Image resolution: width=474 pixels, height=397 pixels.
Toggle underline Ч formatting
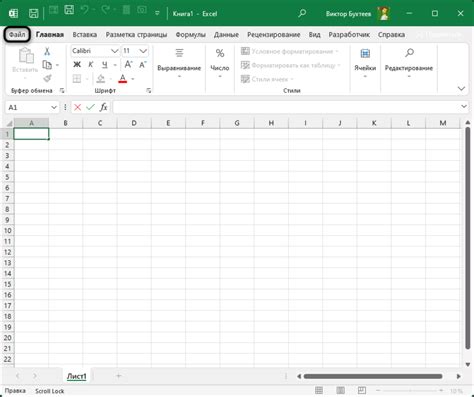(104, 65)
